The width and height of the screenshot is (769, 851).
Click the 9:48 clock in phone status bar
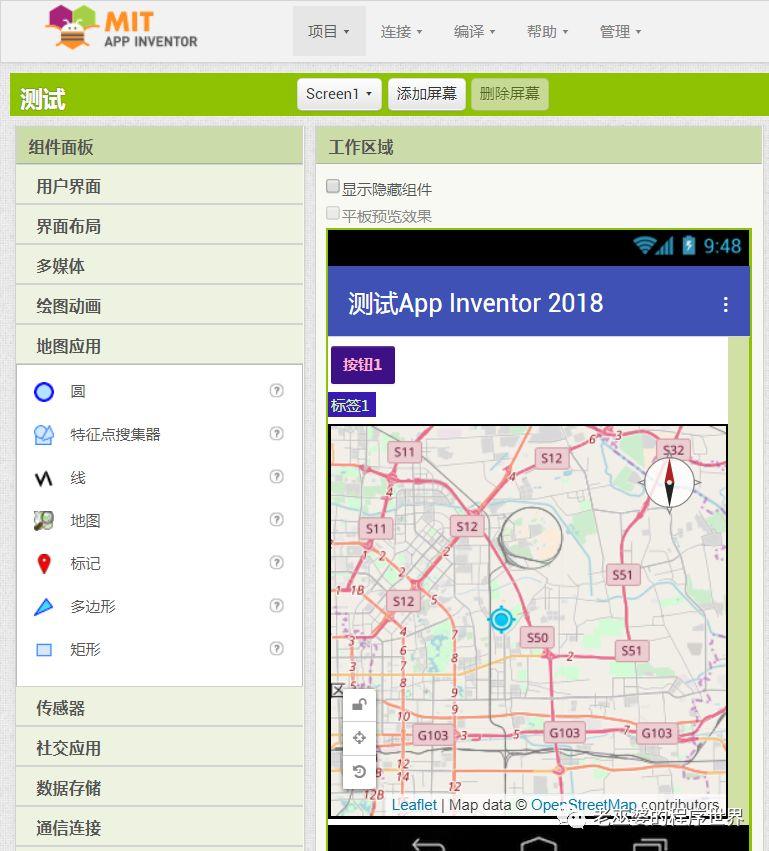[x=722, y=246]
